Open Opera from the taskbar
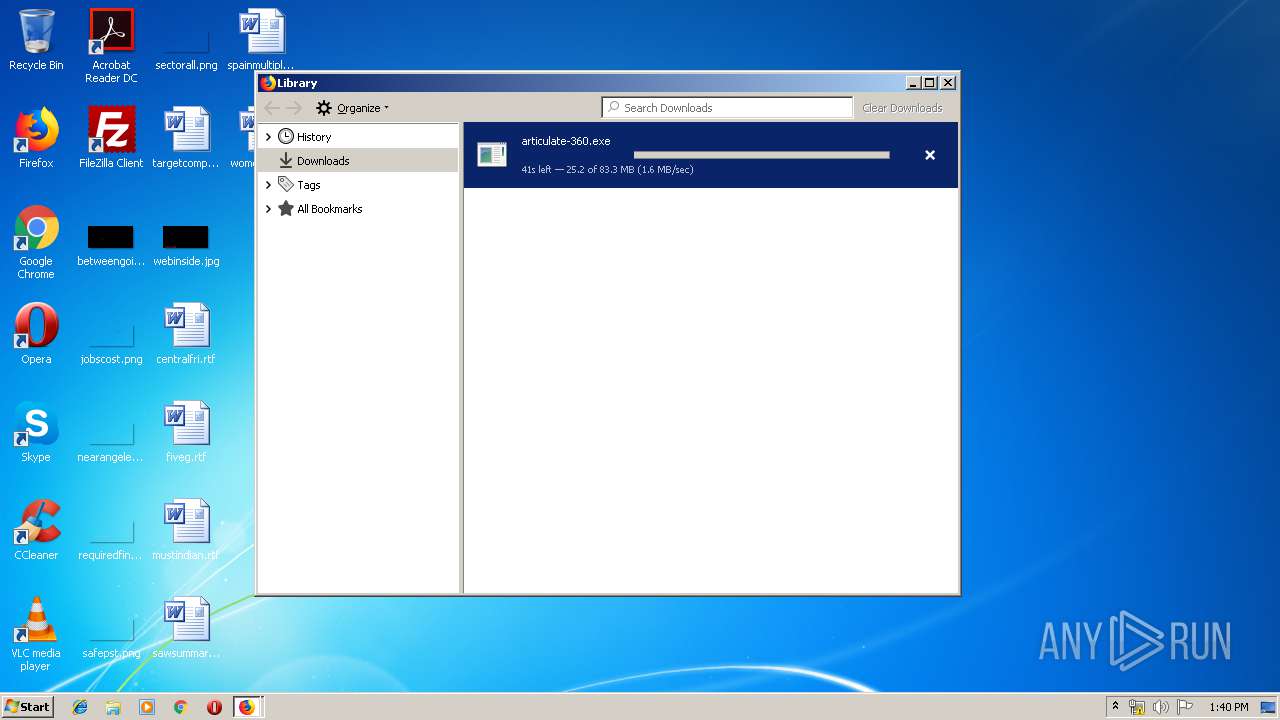Image resolution: width=1280 pixels, height=720 pixels. pyautogui.click(x=214, y=707)
